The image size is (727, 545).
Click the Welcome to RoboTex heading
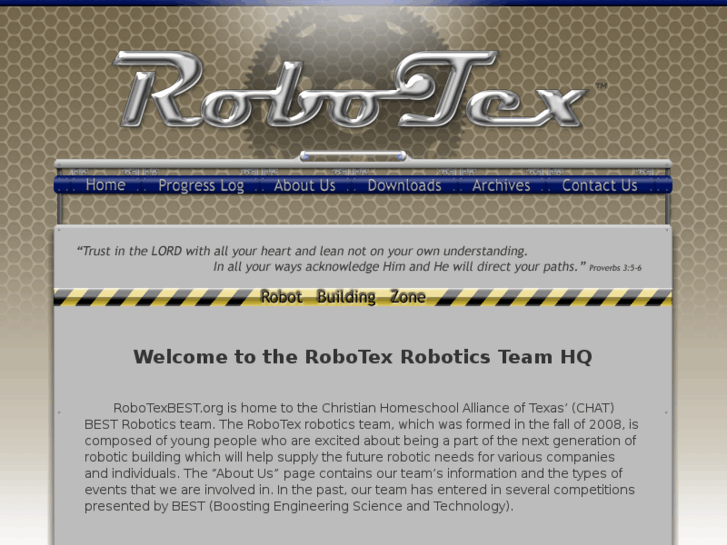coord(363,357)
